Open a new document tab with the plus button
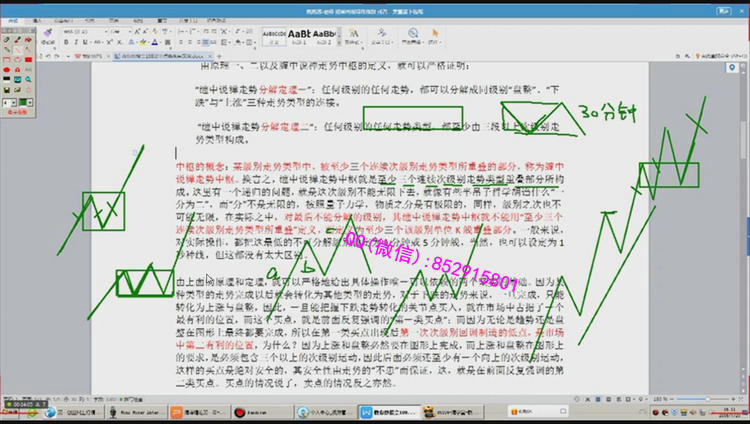 pyautogui.click(x=217, y=56)
